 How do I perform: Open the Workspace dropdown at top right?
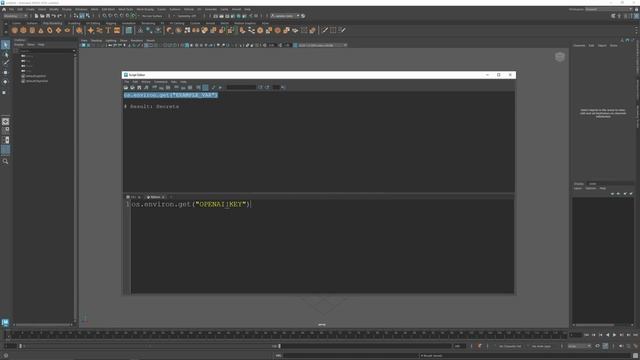point(608,9)
